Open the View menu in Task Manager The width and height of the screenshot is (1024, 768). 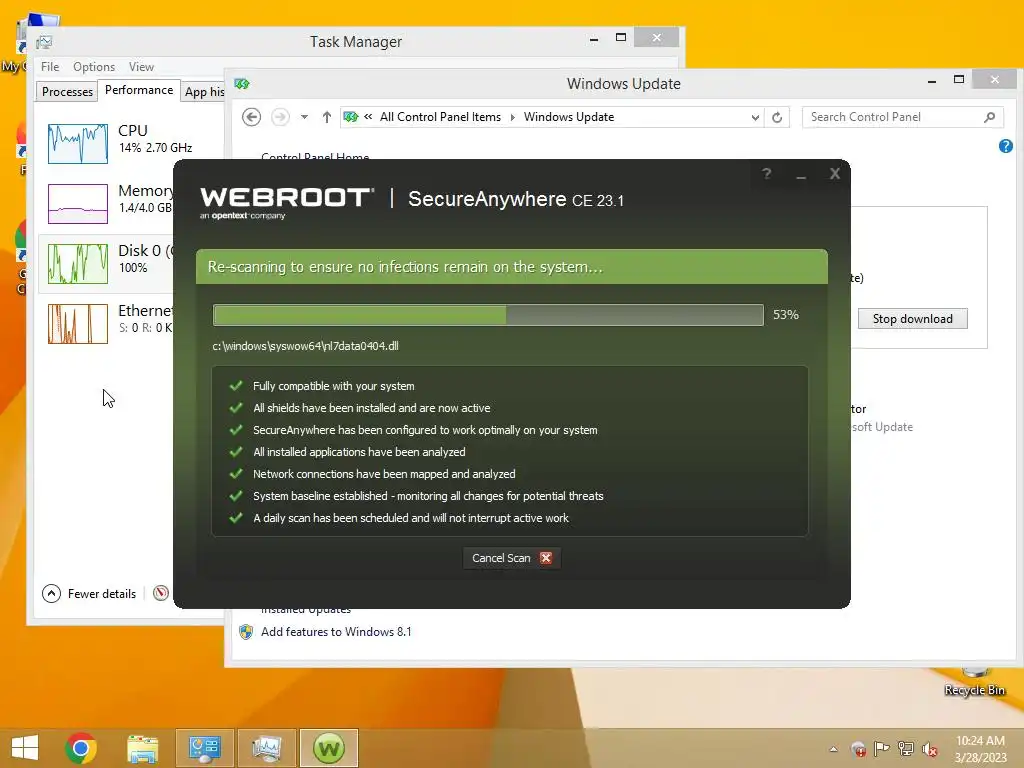pyautogui.click(x=141, y=67)
